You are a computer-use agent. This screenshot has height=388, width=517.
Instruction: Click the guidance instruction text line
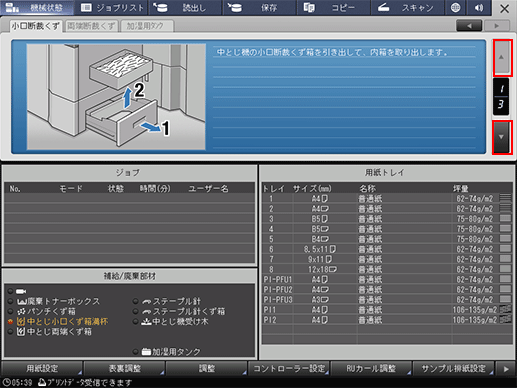pyautogui.click(x=332, y=52)
